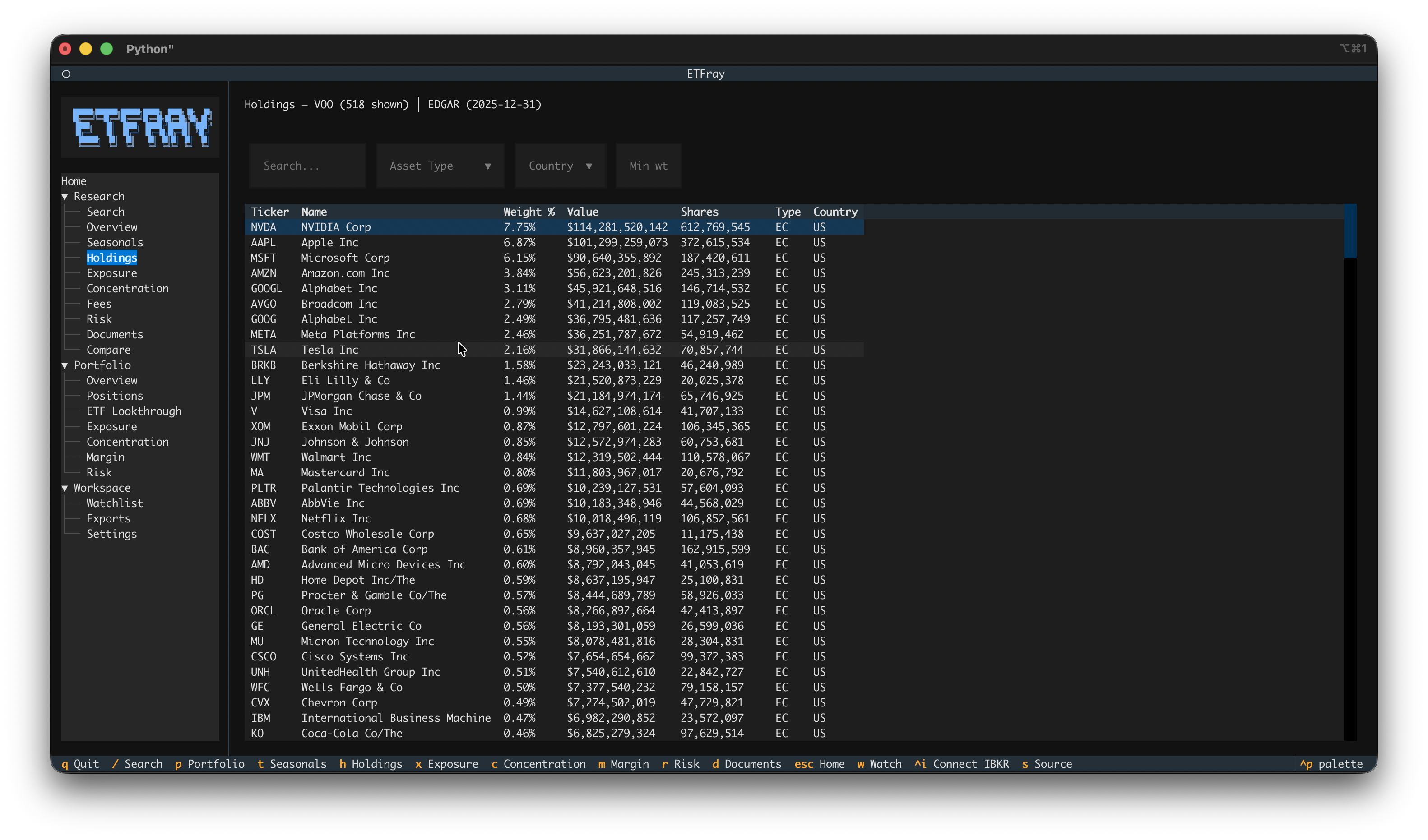Open Margin in the sidebar
Screen dimensions: 1428x840
[x=106, y=457]
